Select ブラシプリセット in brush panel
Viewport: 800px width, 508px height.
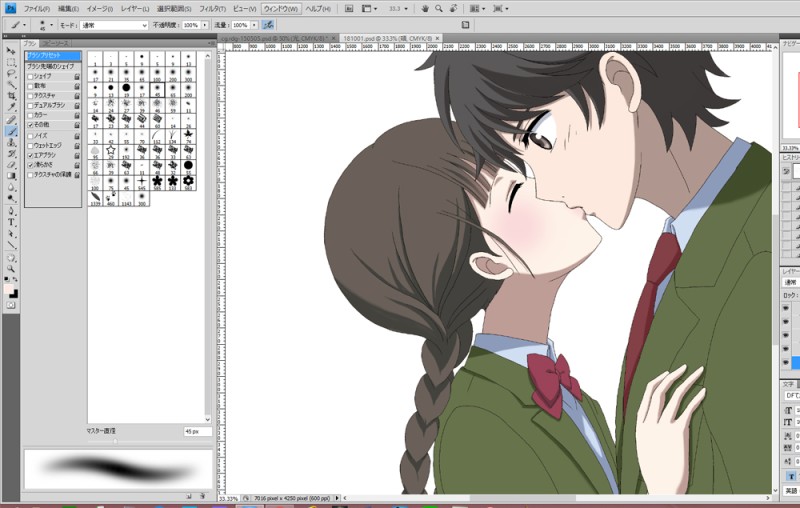tap(53, 56)
